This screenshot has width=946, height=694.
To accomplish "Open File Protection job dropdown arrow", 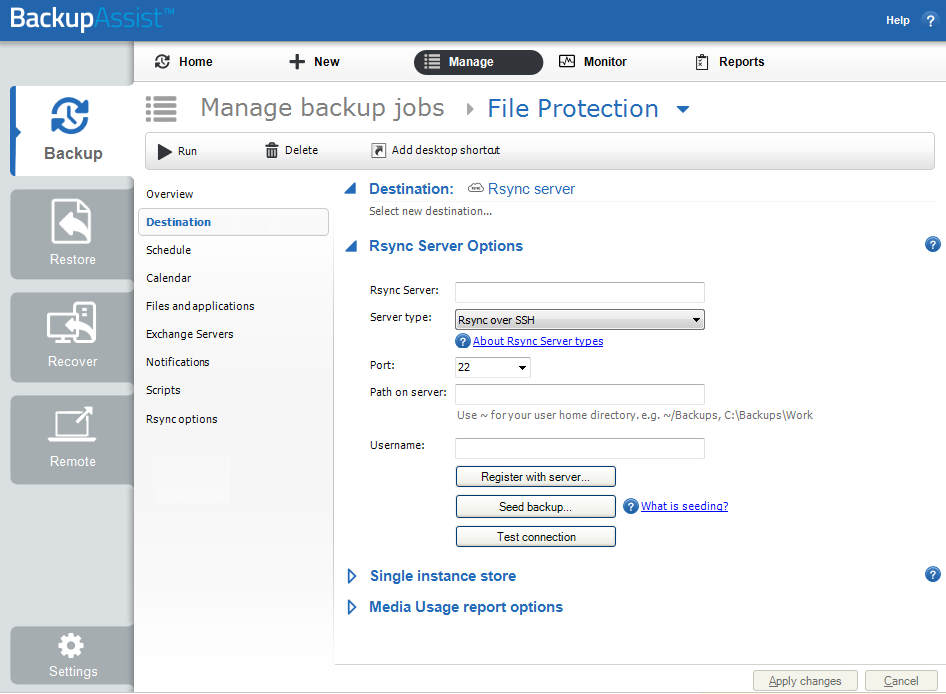I will [683, 109].
